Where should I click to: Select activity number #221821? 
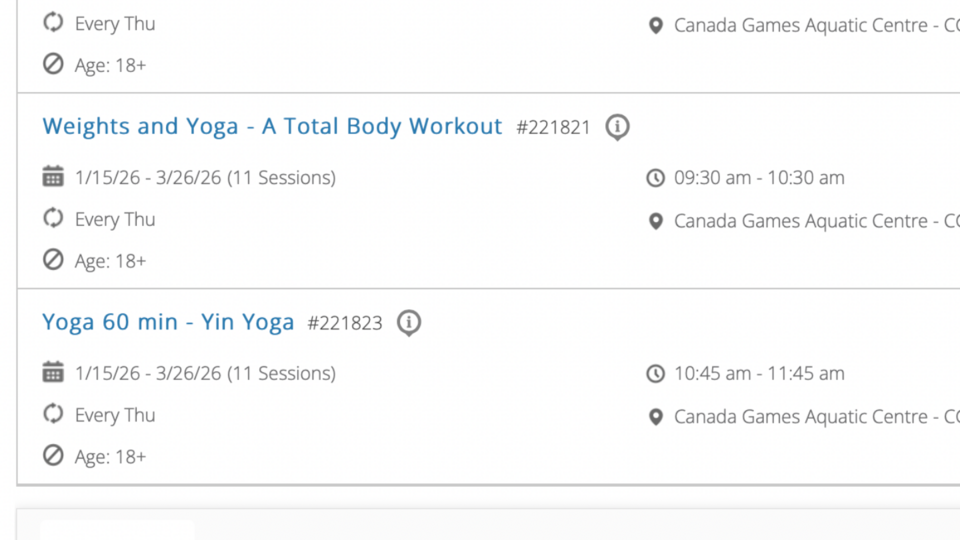click(x=553, y=128)
